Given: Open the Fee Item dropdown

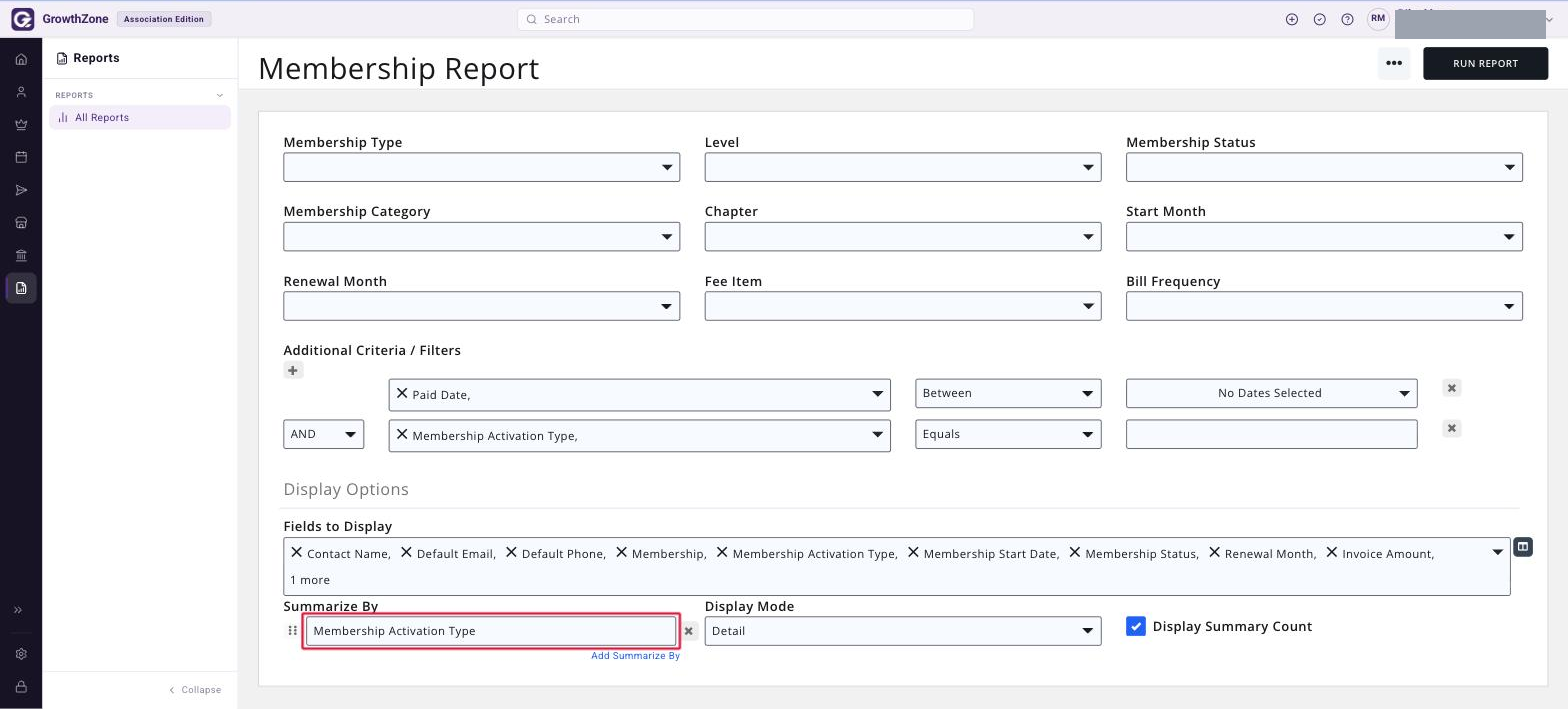Looking at the screenshot, I should pyautogui.click(x=903, y=306).
